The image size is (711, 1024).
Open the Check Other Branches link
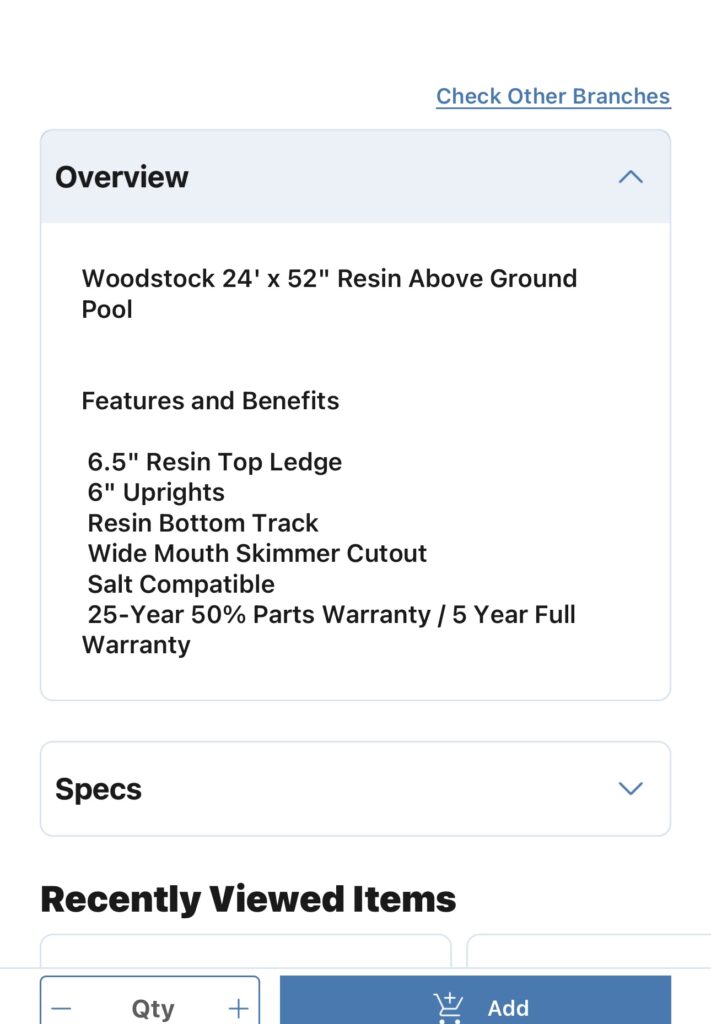coord(553,96)
